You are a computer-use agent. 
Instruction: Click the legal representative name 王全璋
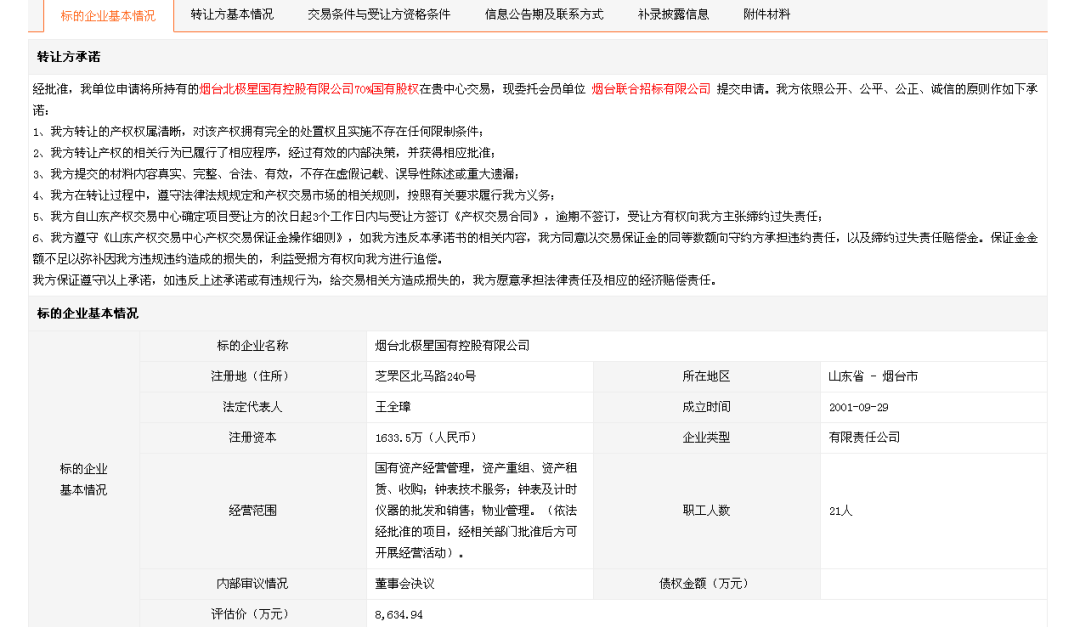[x=393, y=407]
